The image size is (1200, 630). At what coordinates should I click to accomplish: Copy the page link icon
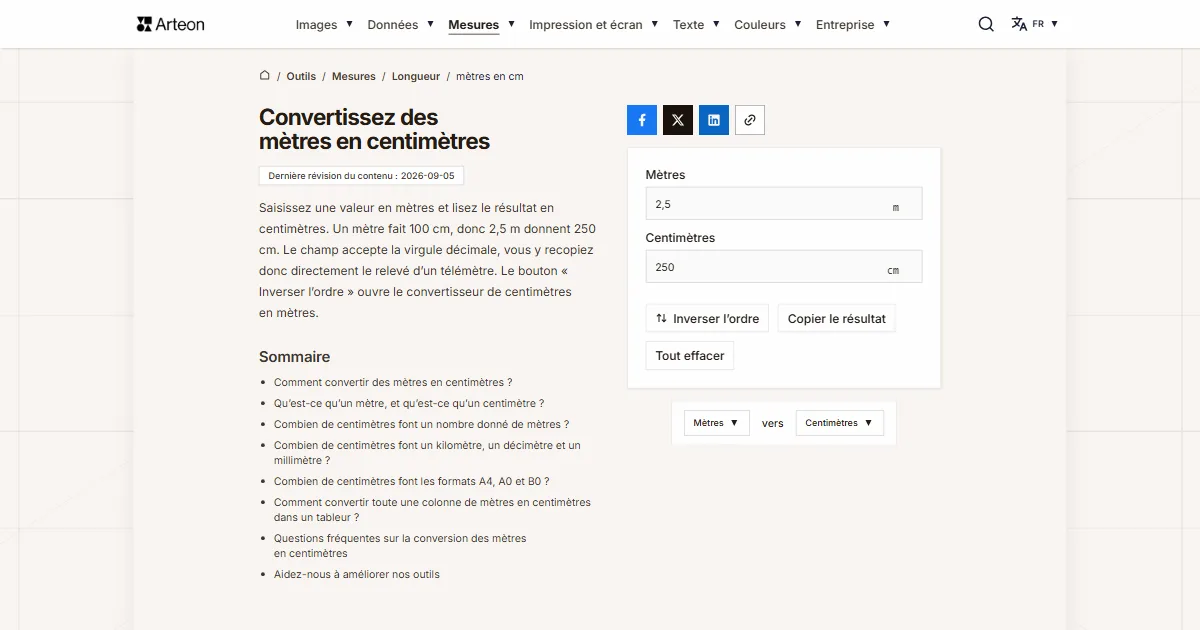(750, 120)
